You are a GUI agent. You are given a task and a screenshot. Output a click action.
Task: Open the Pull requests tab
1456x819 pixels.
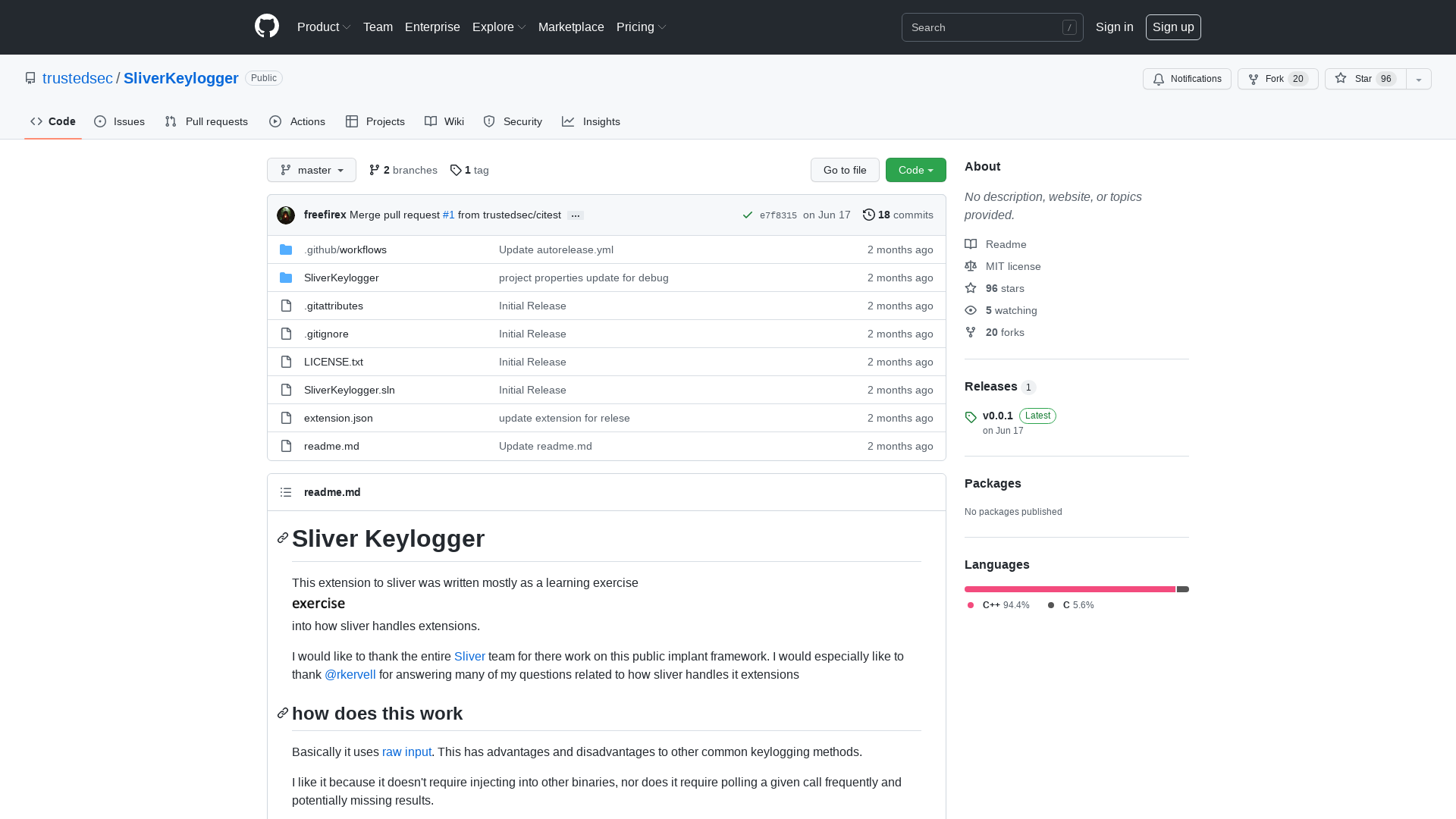(206, 121)
